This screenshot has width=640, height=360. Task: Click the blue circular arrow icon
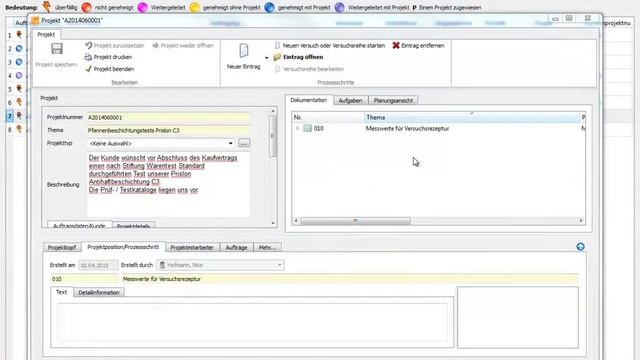pos(580,247)
